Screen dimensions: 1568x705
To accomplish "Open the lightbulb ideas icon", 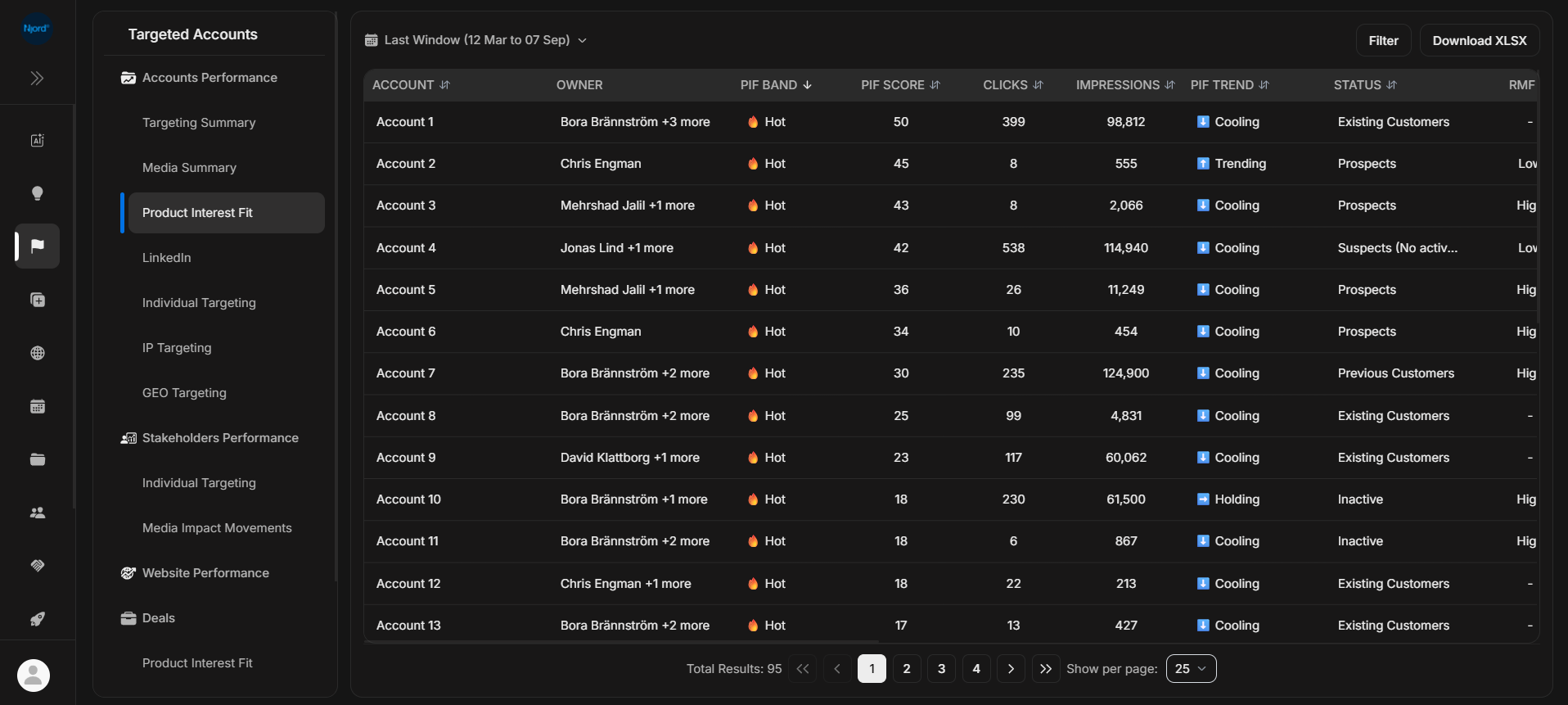I will click(37, 193).
